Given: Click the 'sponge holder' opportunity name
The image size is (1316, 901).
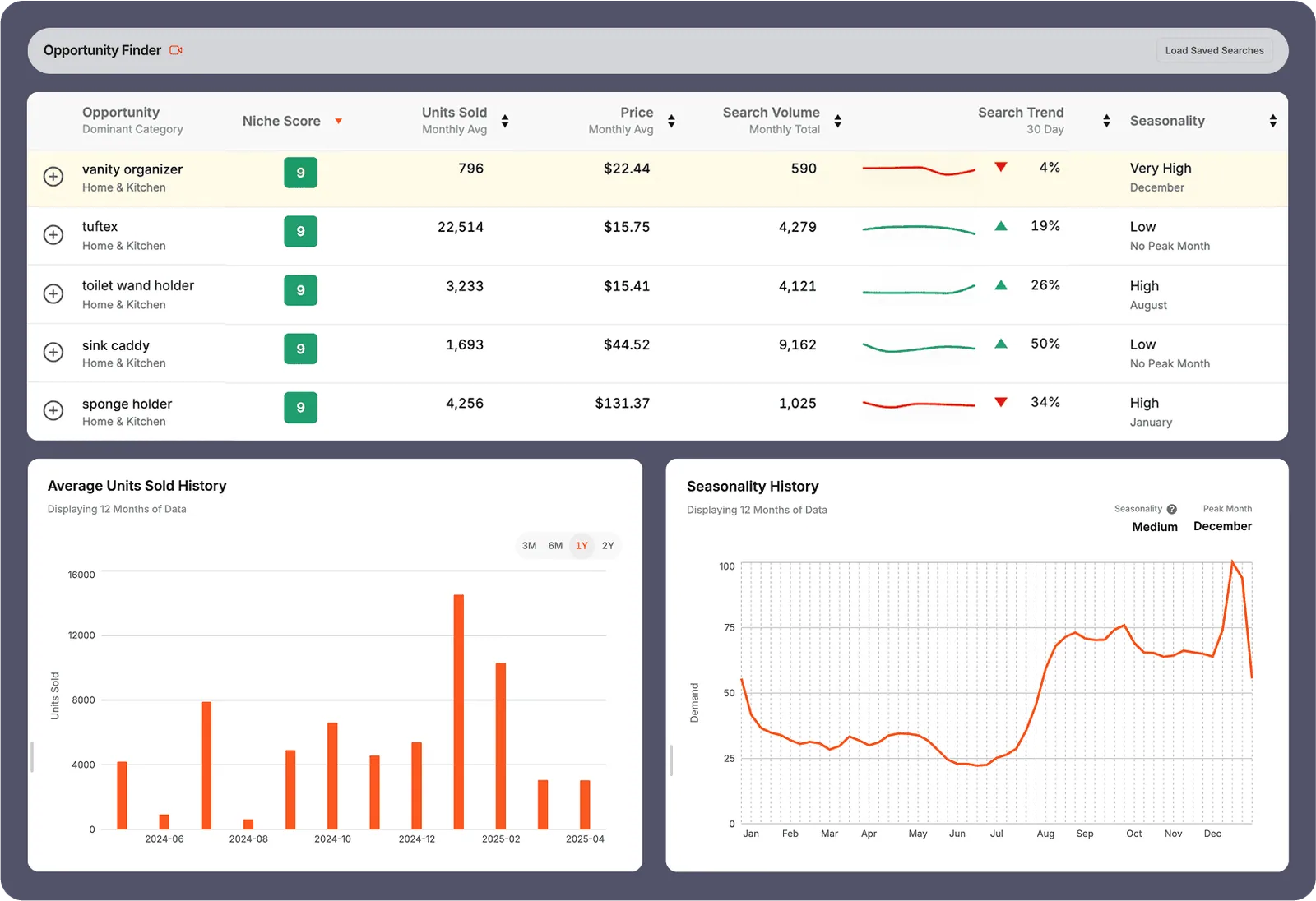Looking at the screenshot, I should 127,404.
